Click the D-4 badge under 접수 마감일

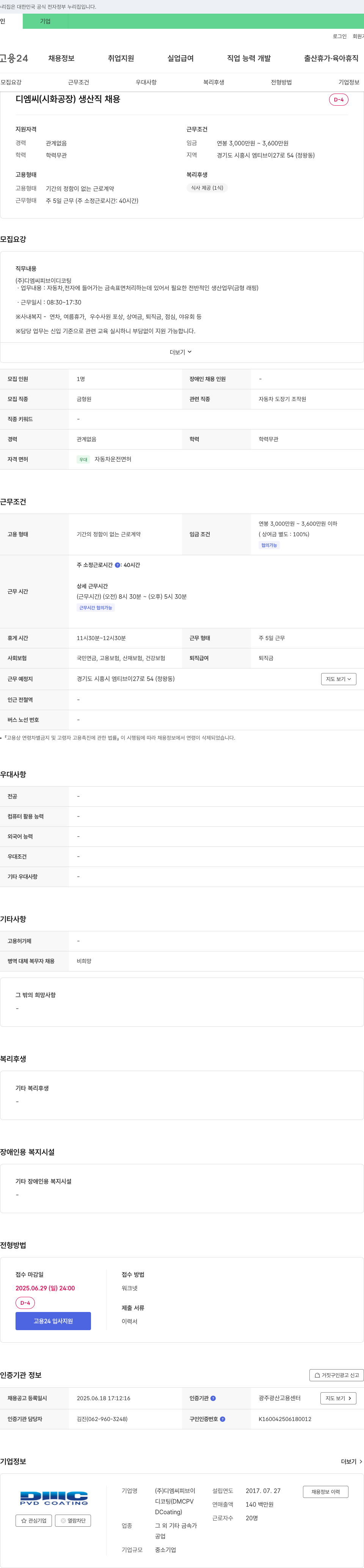coord(25,1303)
